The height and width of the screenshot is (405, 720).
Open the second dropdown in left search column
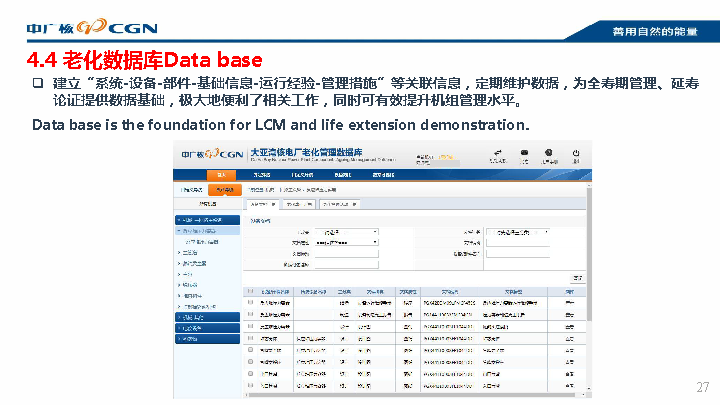point(346,242)
